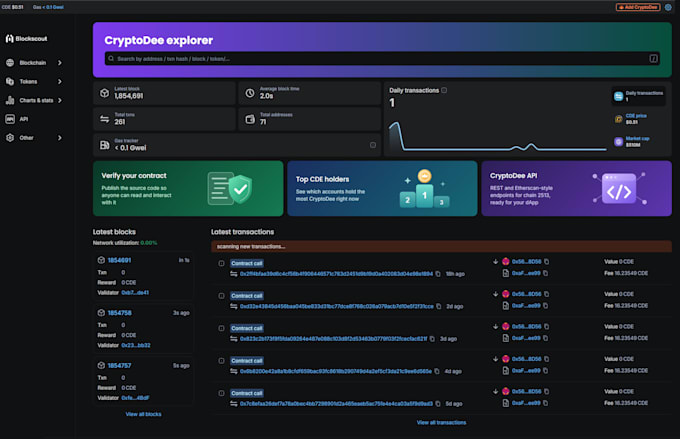Copy sender 0x56...8D56 in 2d ago row
Image resolution: width=680 pixels, height=439 pixels.
coord(546,294)
